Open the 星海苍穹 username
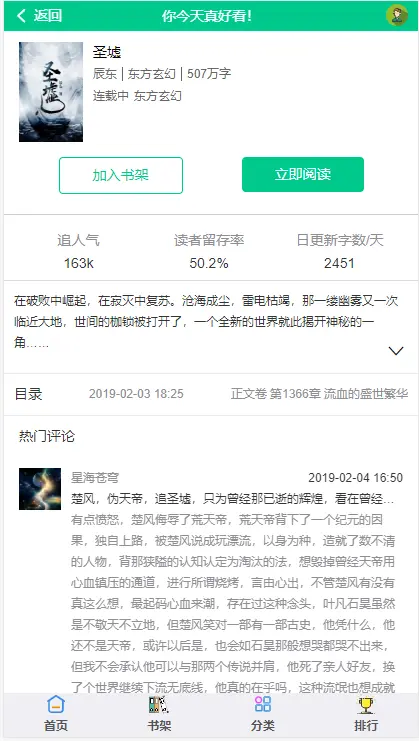Screen dimensions: 419x741 (x=95, y=477)
